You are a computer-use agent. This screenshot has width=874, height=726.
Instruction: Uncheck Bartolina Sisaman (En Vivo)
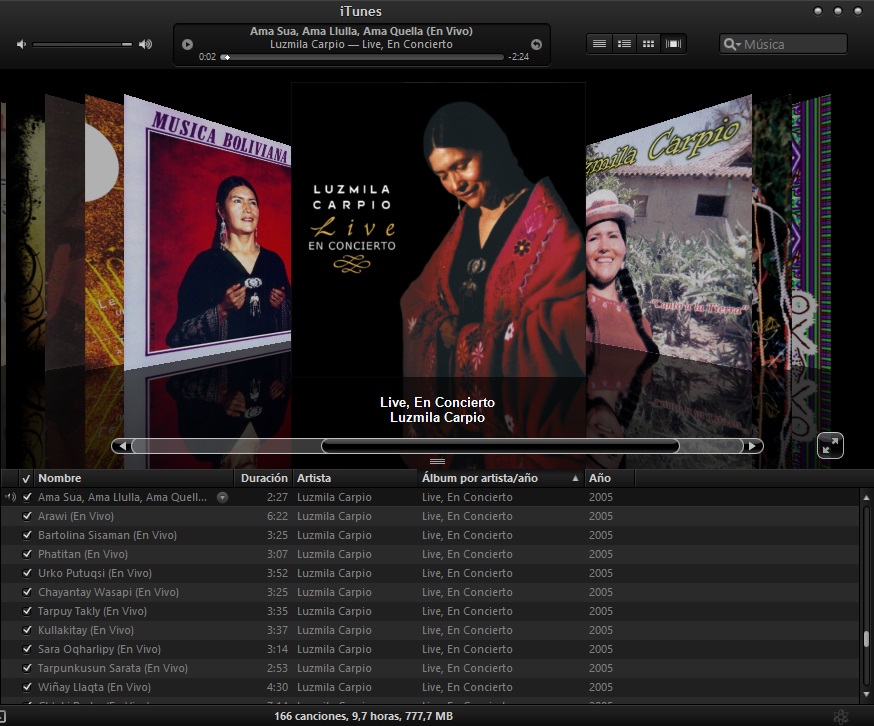click(27, 535)
